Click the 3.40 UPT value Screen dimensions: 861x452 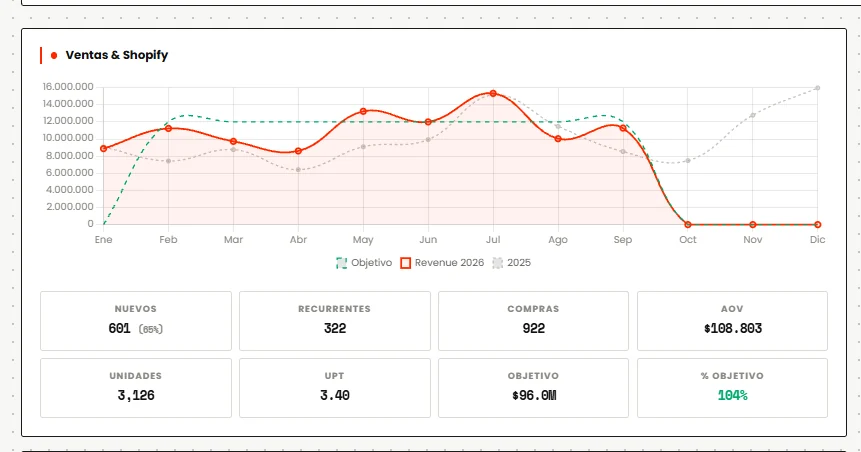coord(334,395)
